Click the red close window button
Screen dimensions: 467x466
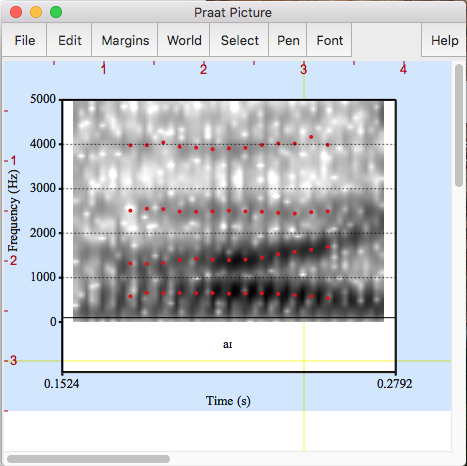[x=16, y=12]
